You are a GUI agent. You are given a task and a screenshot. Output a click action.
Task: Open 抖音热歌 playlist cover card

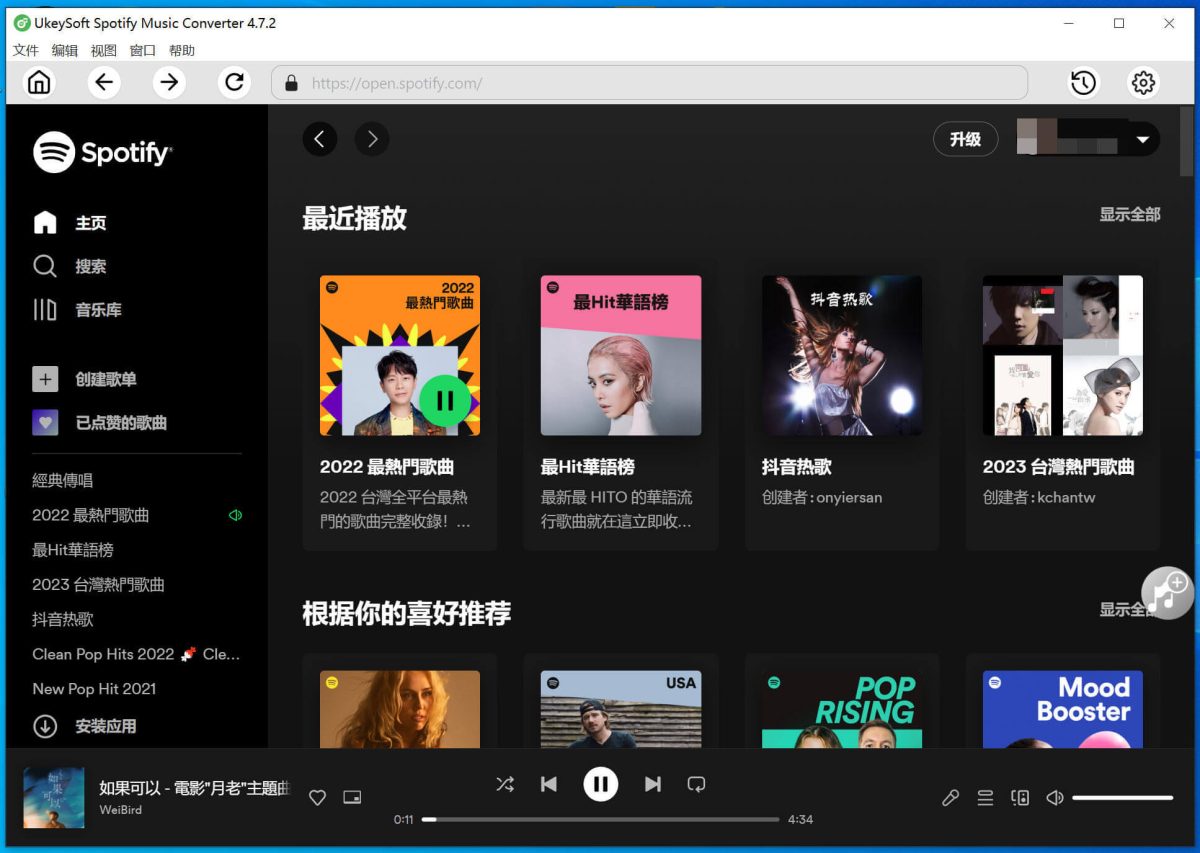[x=842, y=356]
